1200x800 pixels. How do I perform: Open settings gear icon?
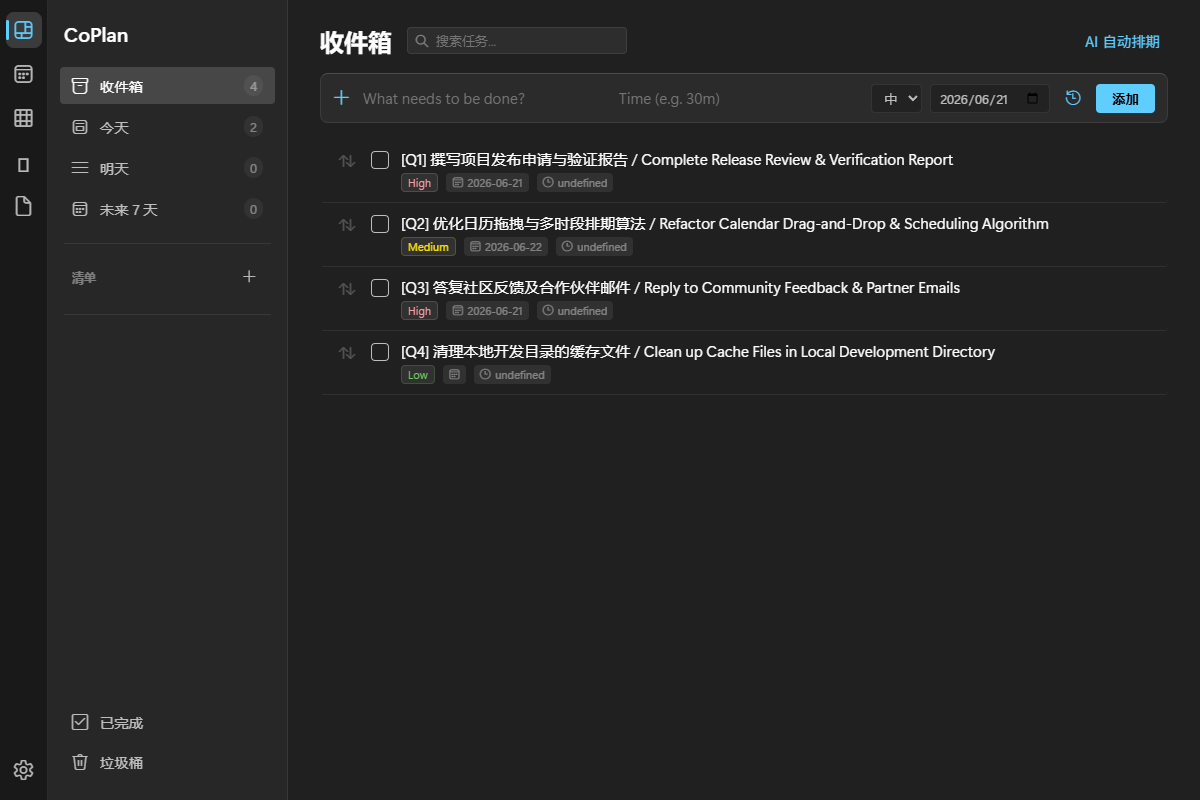(24, 769)
